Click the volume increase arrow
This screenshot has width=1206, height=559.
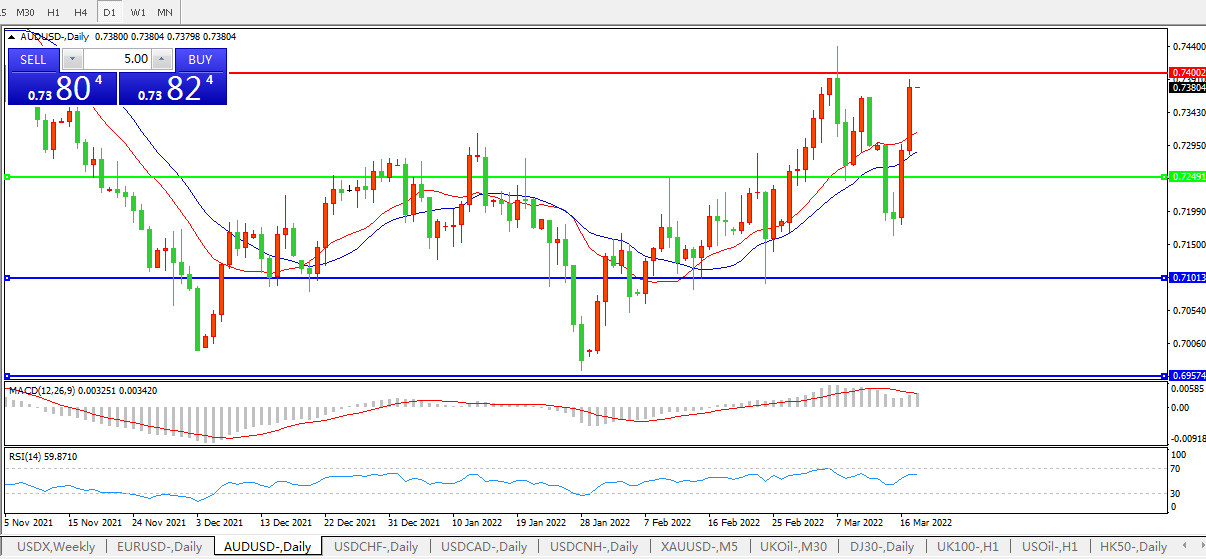coord(163,59)
